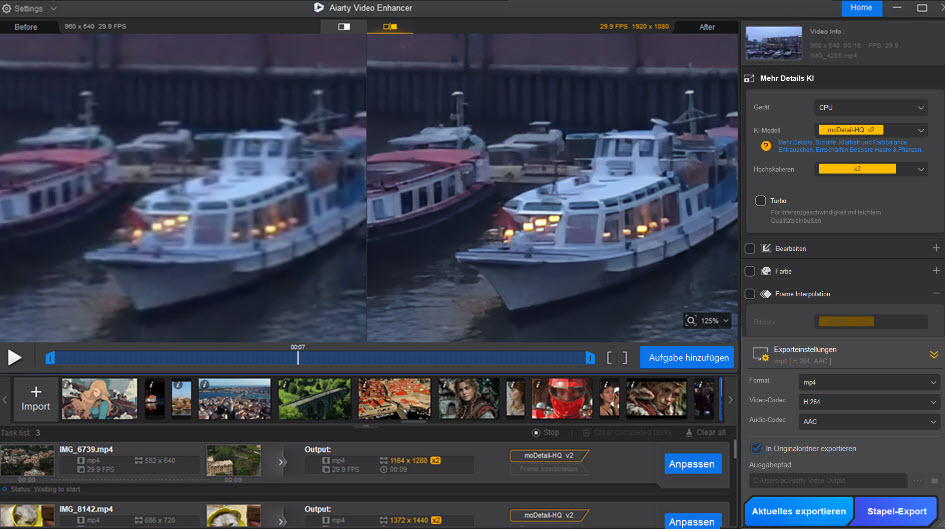Screen dimensions: 945x529
Task: Click Anpassen for IMG_8142.mp4
Action: [692, 521]
